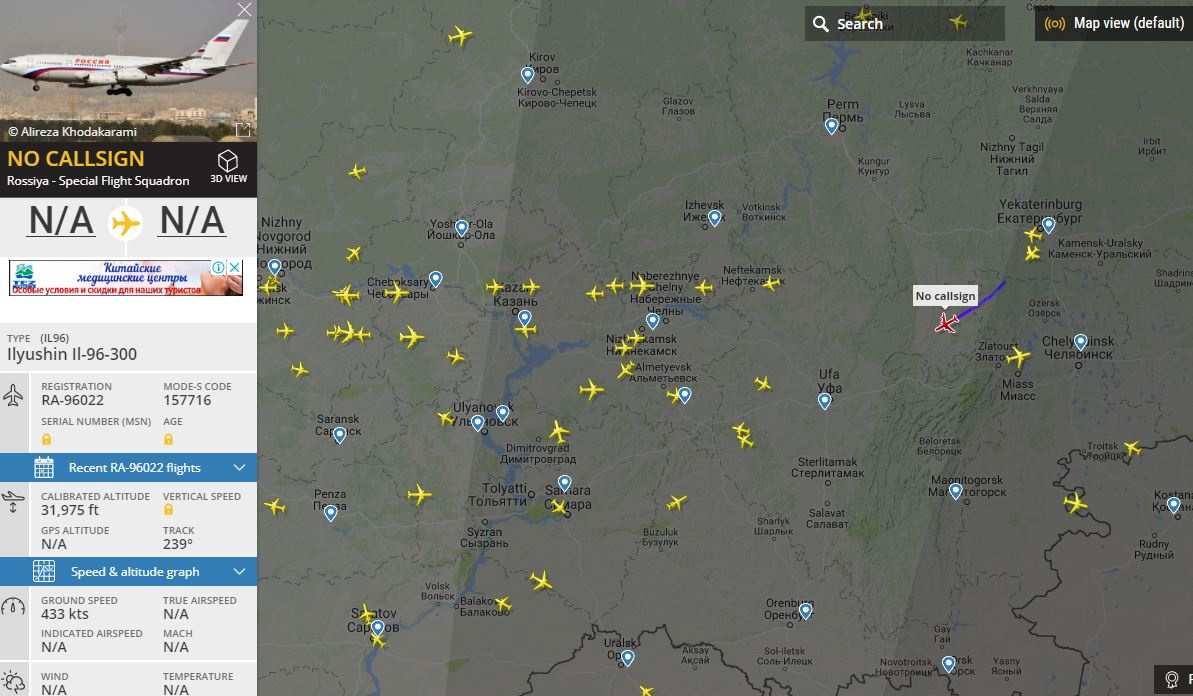The image size is (1193, 696).
Task: Click the ad info icon
Action: click(x=218, y=268)
